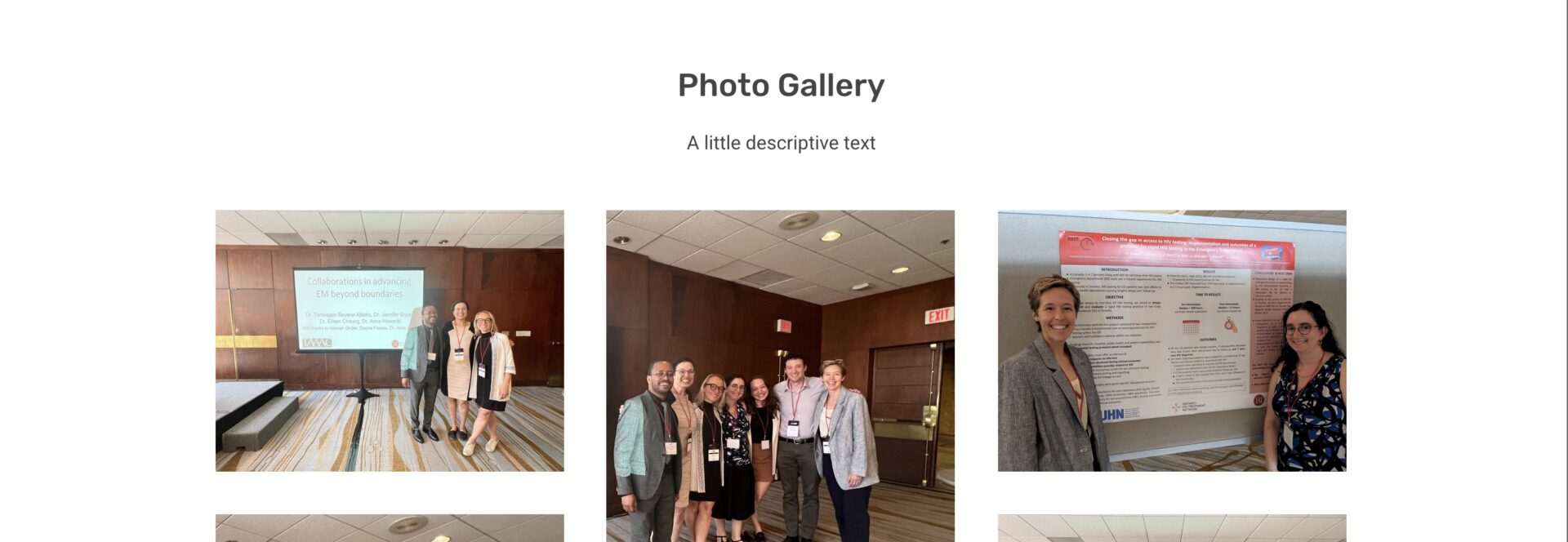Click the three presenters standing beside the screen
Screen dimensions: 1568x542
457,374
